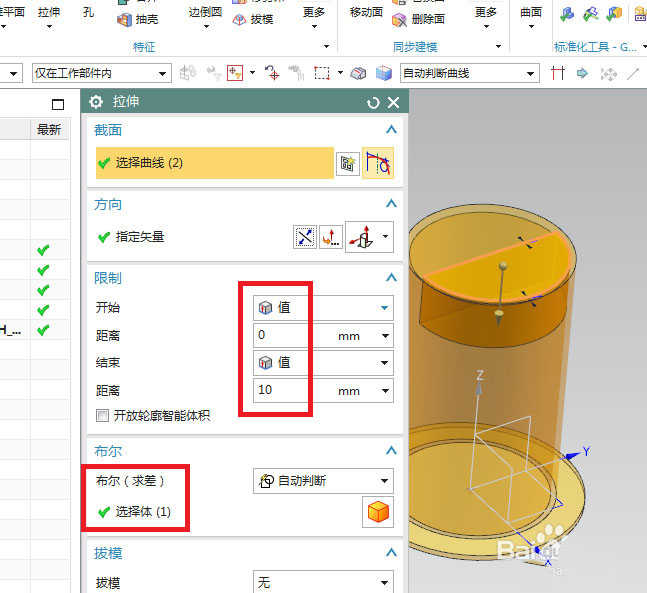Screen dimensions: 647x593
Task: Toggle 开放轮廓智能体积 checkbox
Action: pos(102,415)
